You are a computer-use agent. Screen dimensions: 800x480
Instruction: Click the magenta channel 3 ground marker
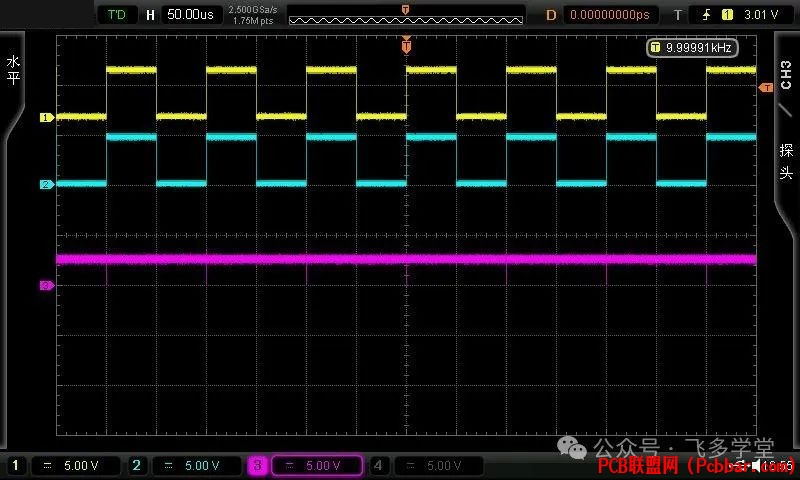click(46, 285)
